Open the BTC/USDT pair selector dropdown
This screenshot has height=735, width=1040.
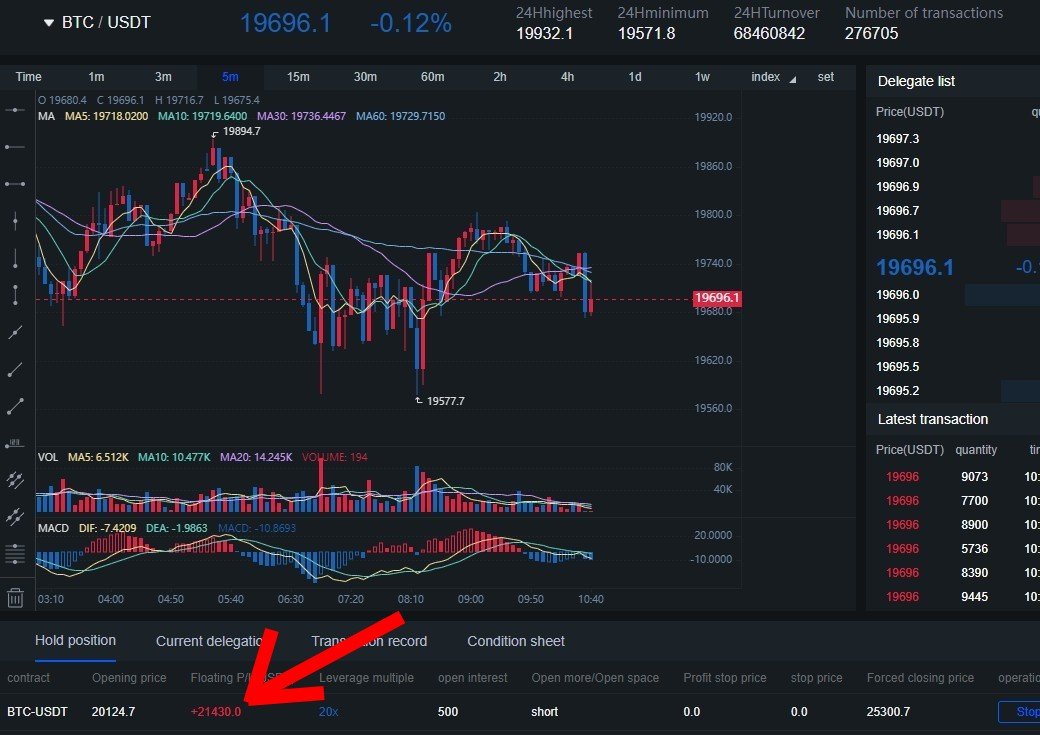95,22
